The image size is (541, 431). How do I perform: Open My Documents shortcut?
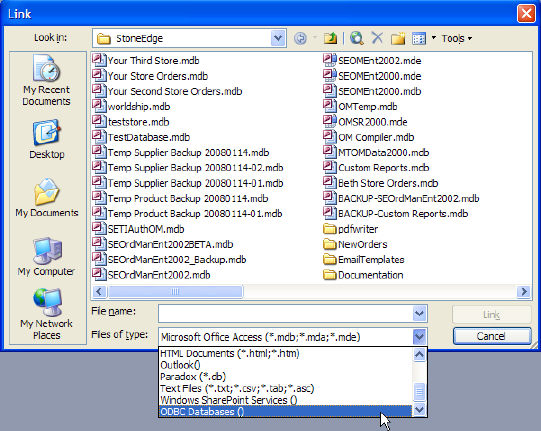(x=47, y=197)
